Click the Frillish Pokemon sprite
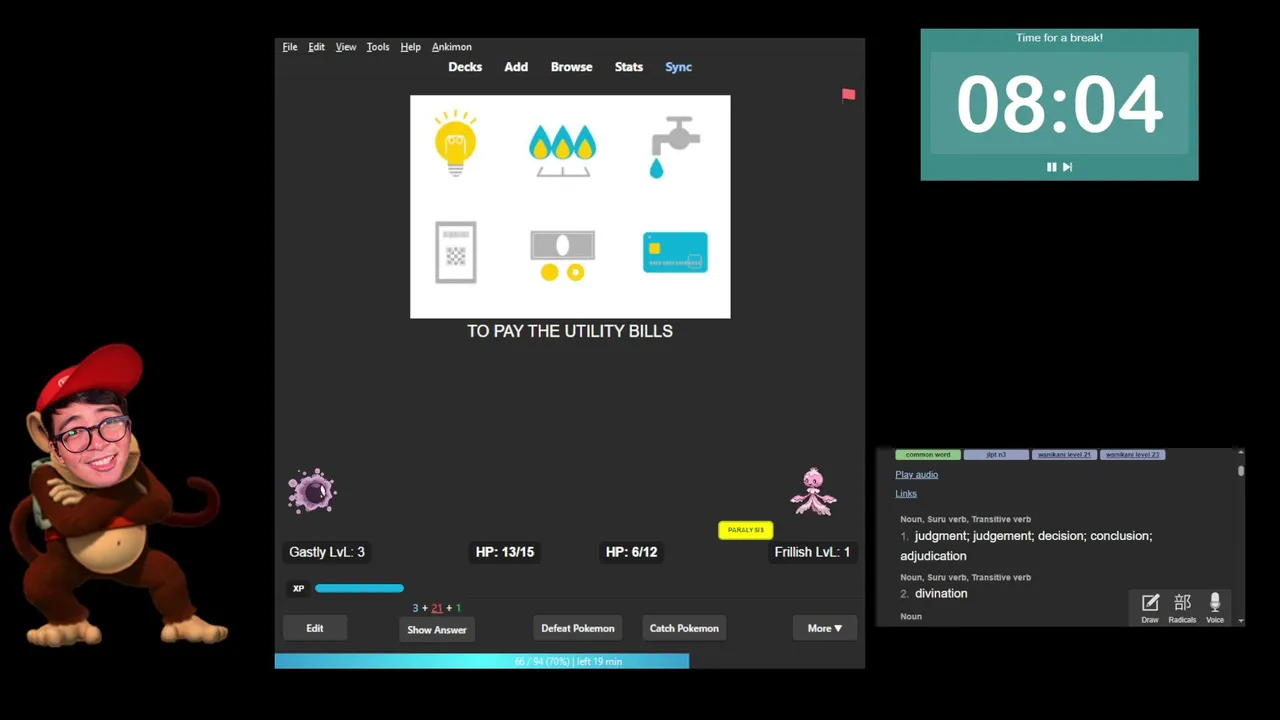Image resolution: width=1280 pixels, height=720 pixels. (x=813, y=491)
